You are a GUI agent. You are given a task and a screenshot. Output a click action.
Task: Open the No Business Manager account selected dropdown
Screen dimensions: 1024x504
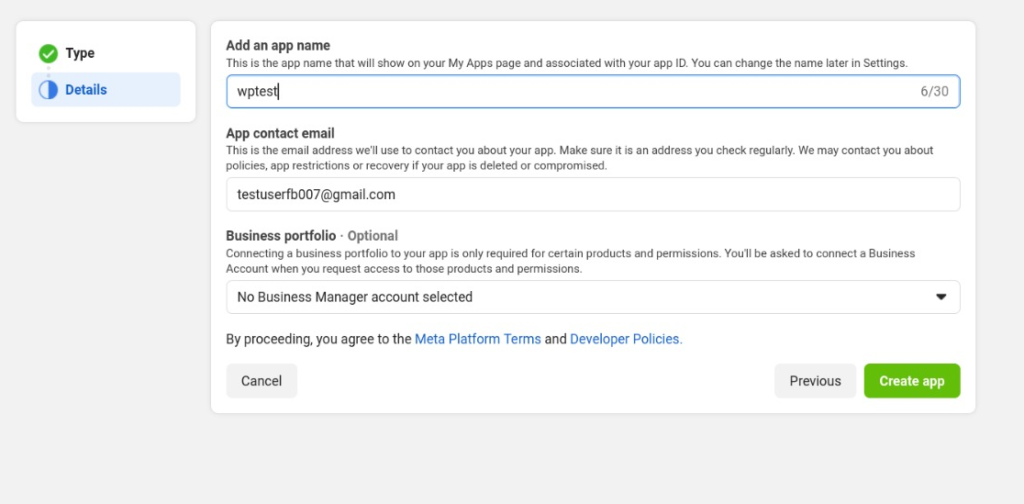(x=593, y=297)
